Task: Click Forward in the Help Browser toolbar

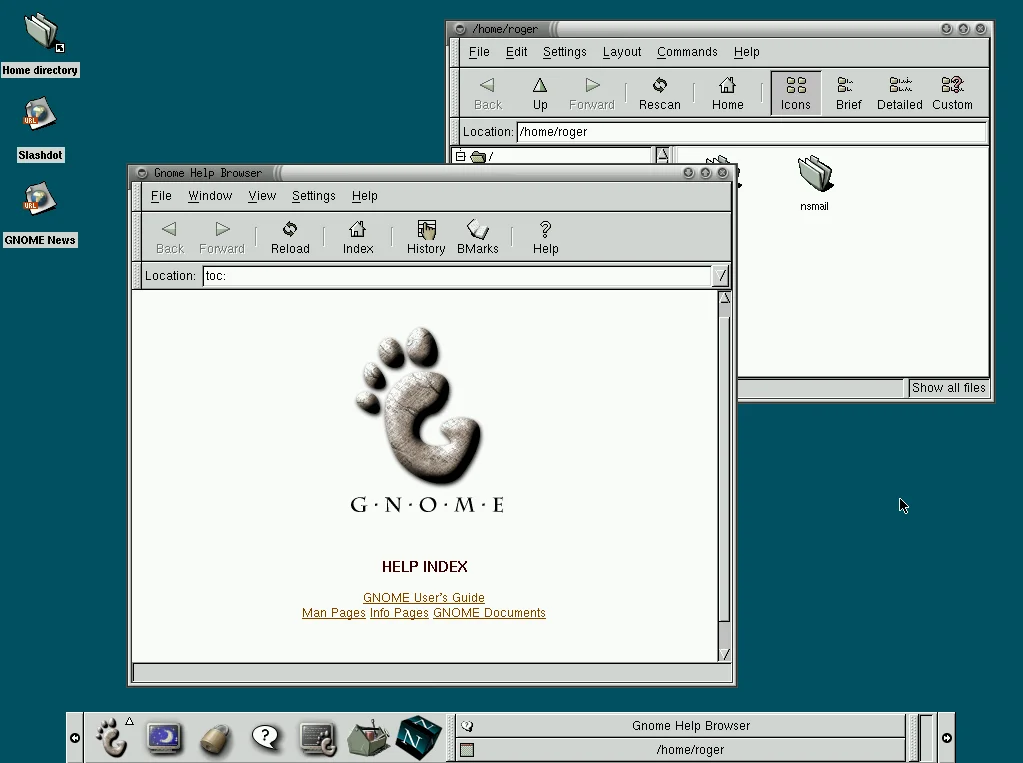Action: point(222,238)
